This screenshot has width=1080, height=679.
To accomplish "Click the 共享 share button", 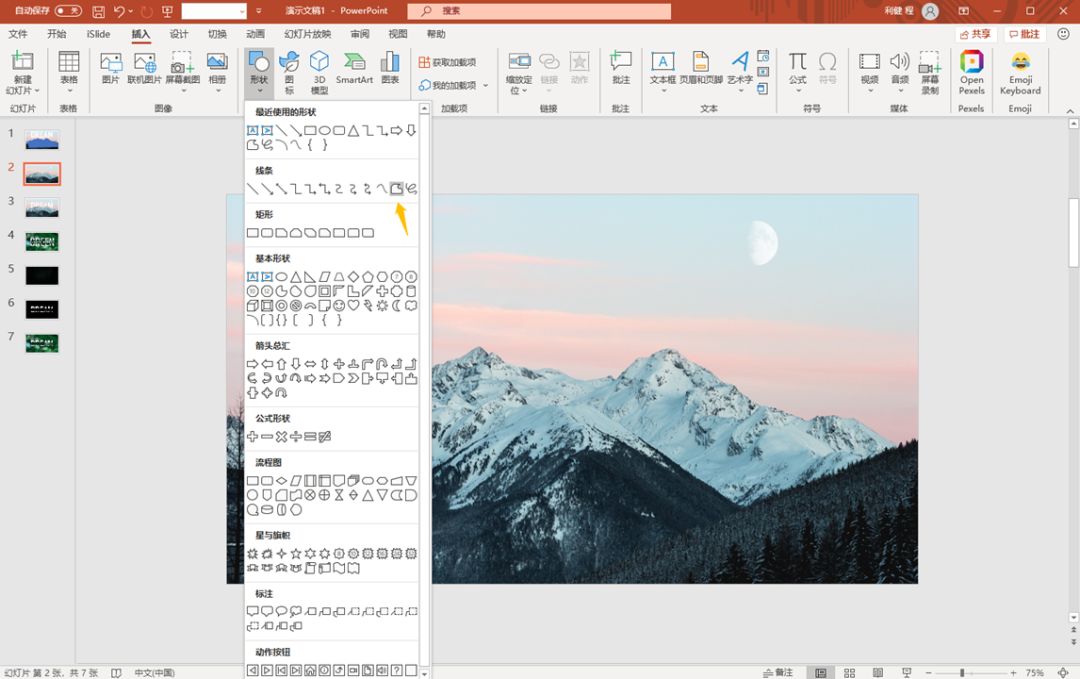I will point(975,34).
